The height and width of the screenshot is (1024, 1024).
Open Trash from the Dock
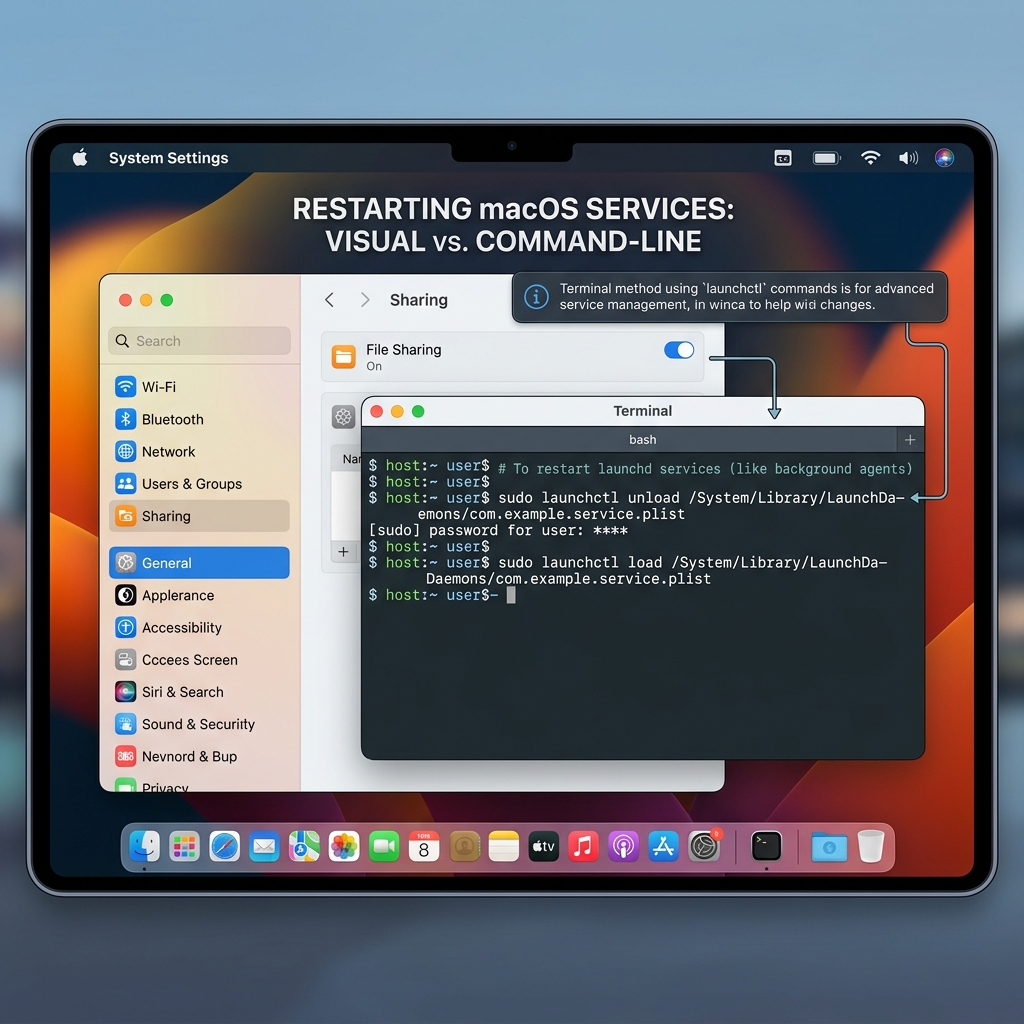871,846
